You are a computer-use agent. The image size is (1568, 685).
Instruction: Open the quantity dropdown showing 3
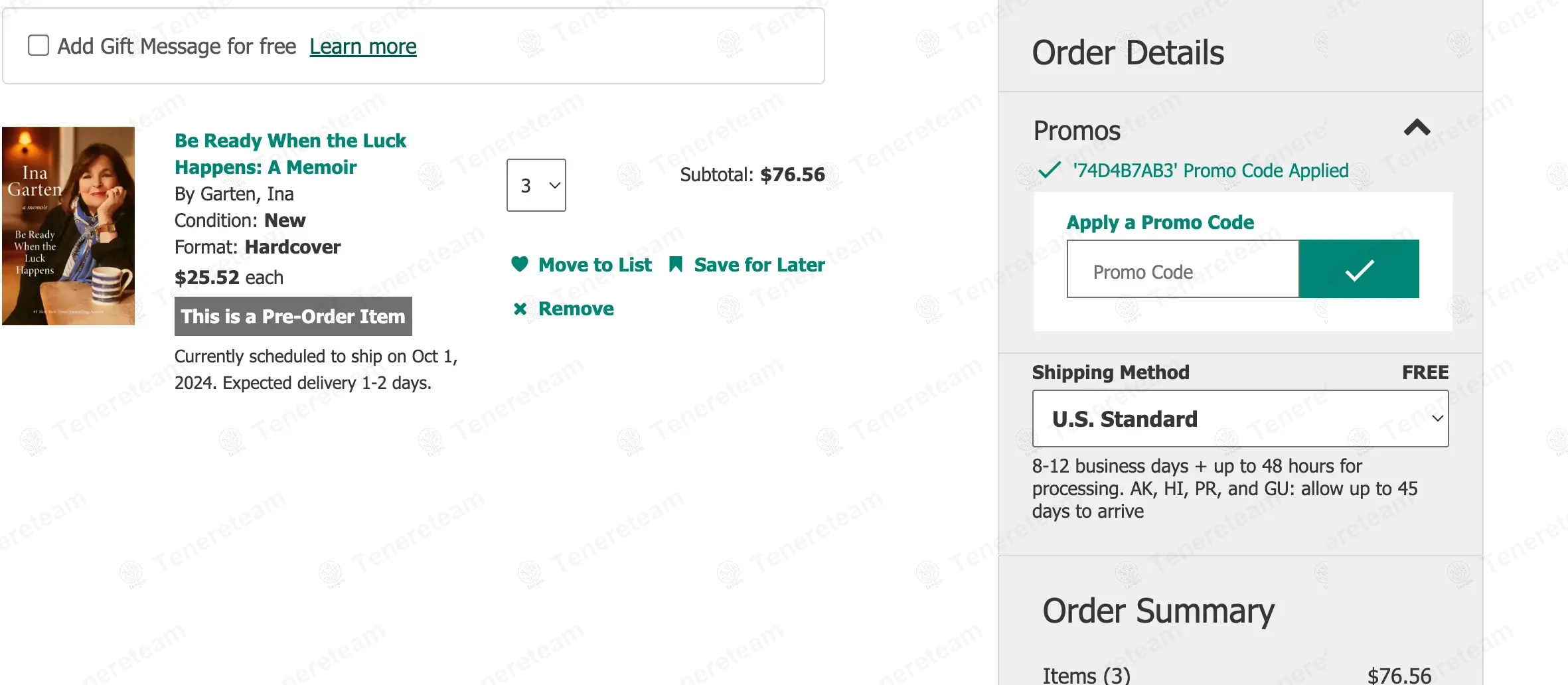click(x=536, y=185)
